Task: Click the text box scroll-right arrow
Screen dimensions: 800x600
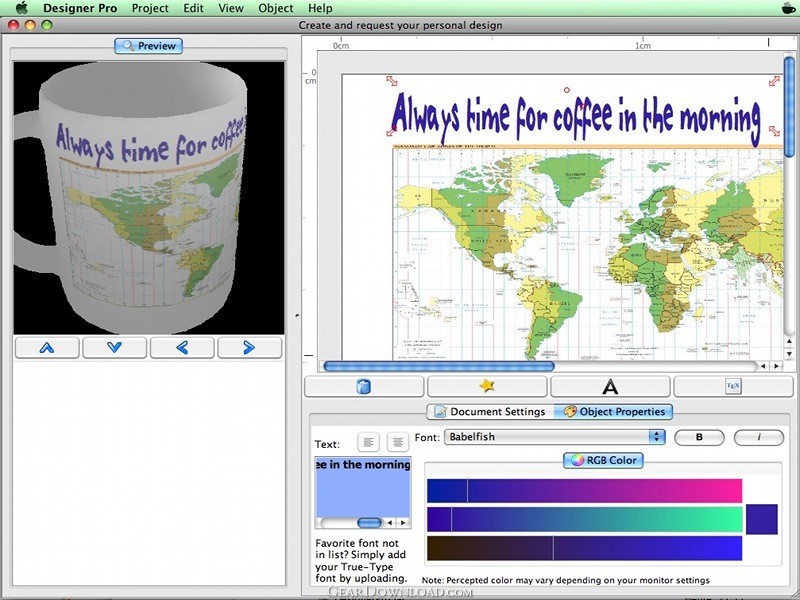Action: pos(403,522)
